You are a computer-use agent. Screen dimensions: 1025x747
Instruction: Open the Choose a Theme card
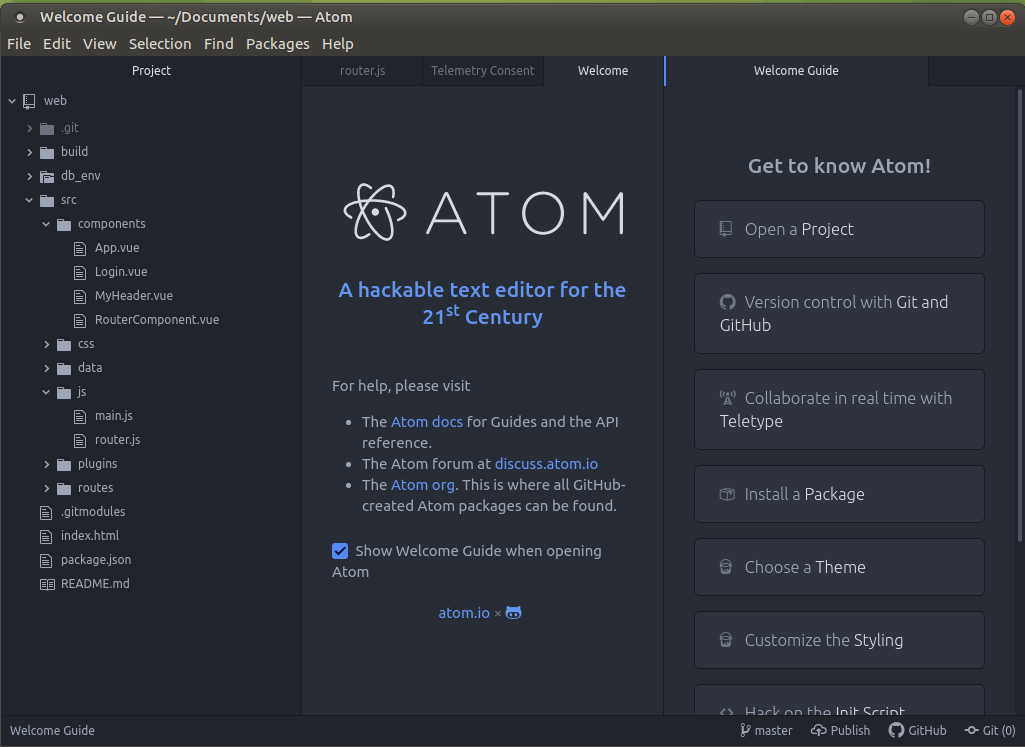(839, 567)
